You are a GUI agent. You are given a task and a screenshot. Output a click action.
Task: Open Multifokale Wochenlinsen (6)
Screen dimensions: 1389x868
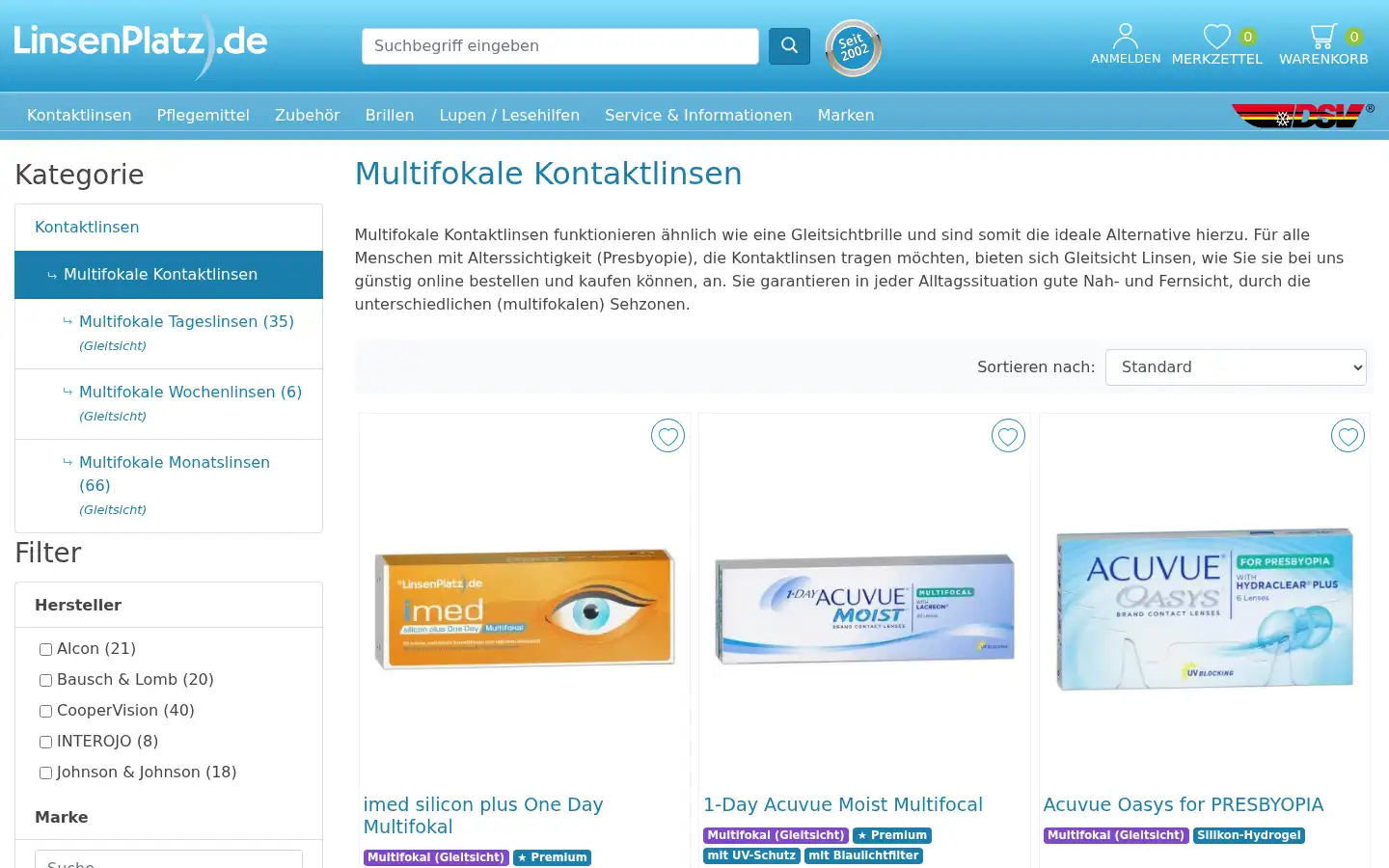tap(190, 392)
